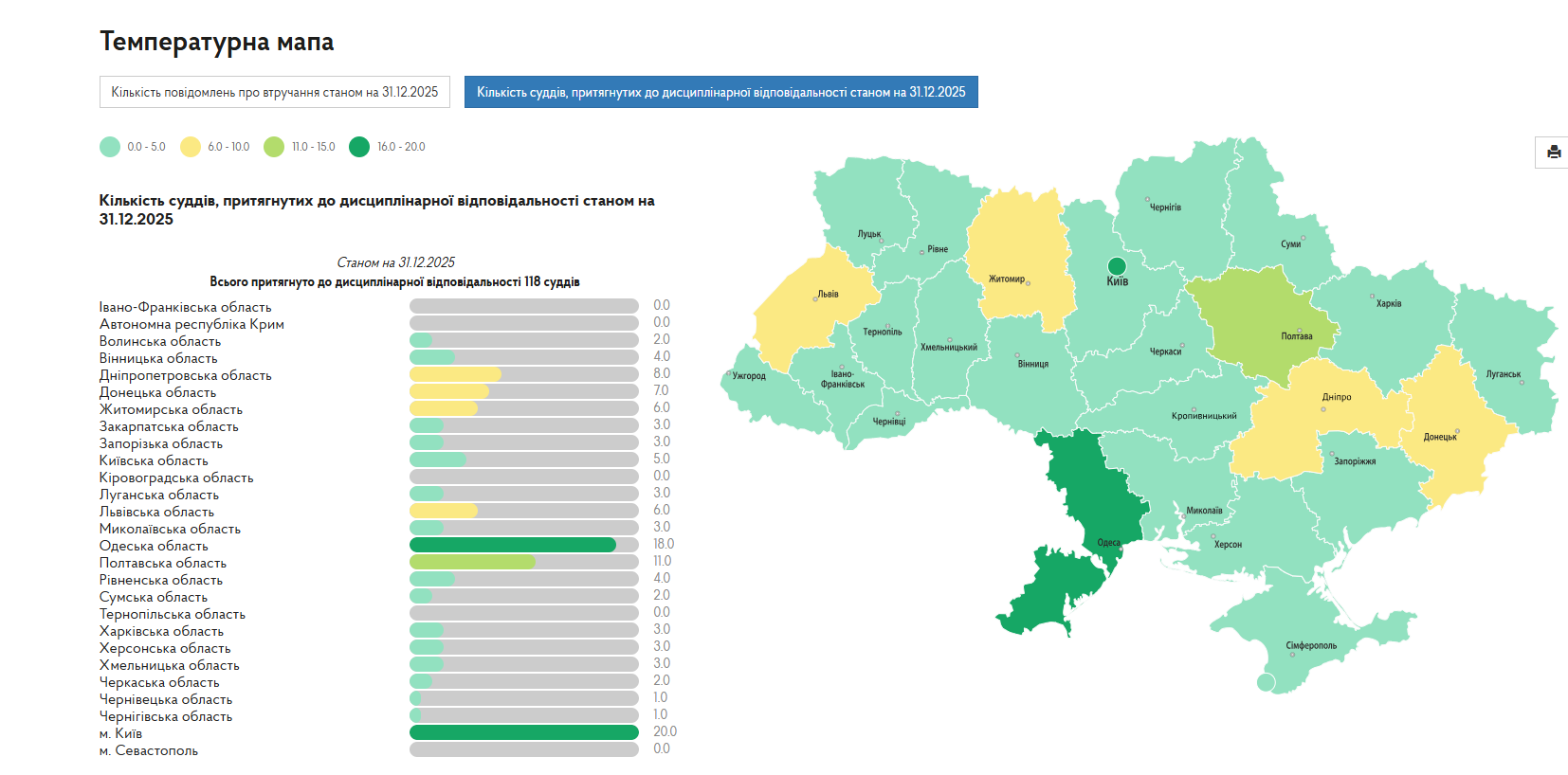Click the м. Київ bar in chart
This screenshot has height=775, width=1568.
(523, 732)
